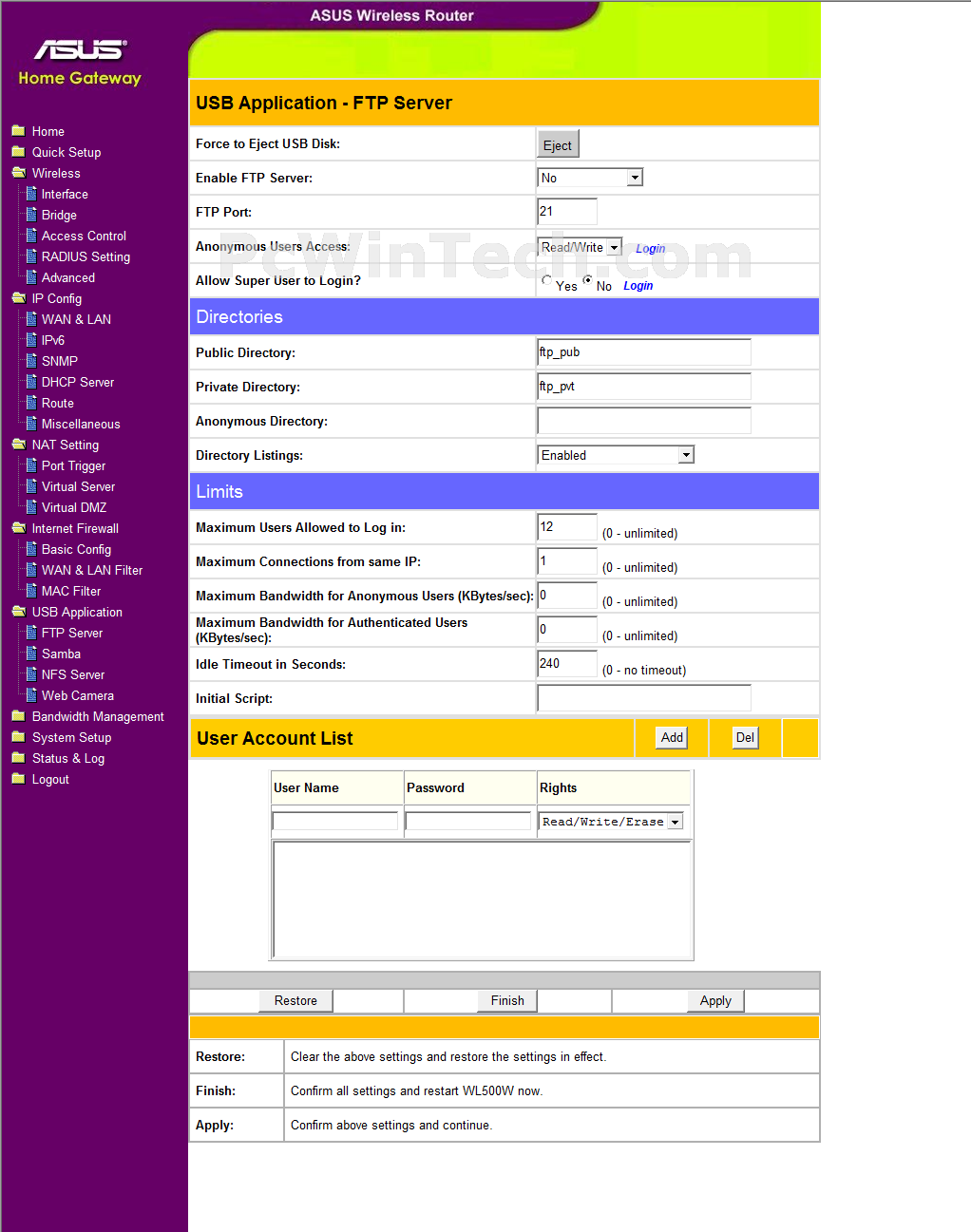Click the page icon beside MAC Filter
Viewport: 971px width, 1232px height.
(31, 591)
